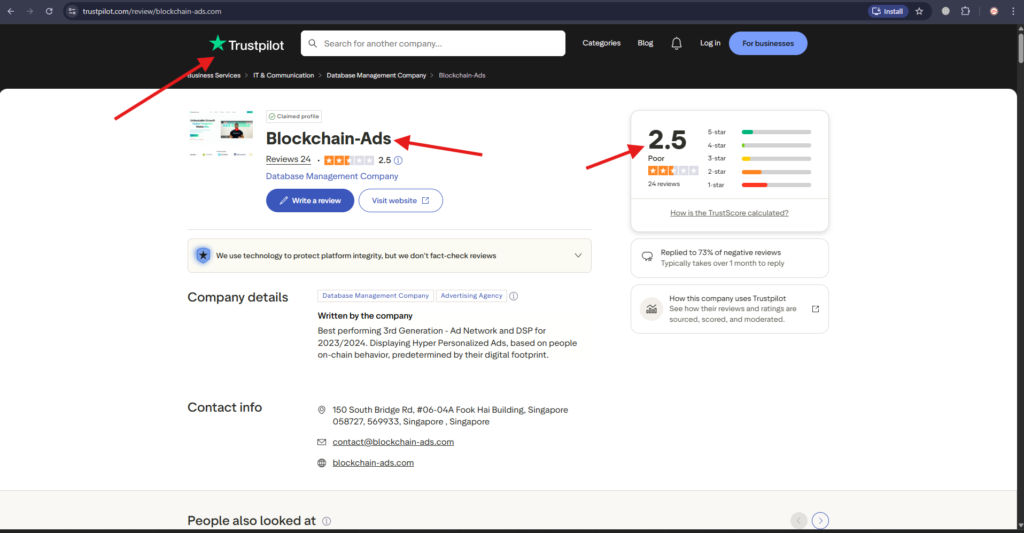Bookmark this page with the star icon
The width and height of the screenshot is (1024, 533).
pyautogui.click(x=919, y=11)
